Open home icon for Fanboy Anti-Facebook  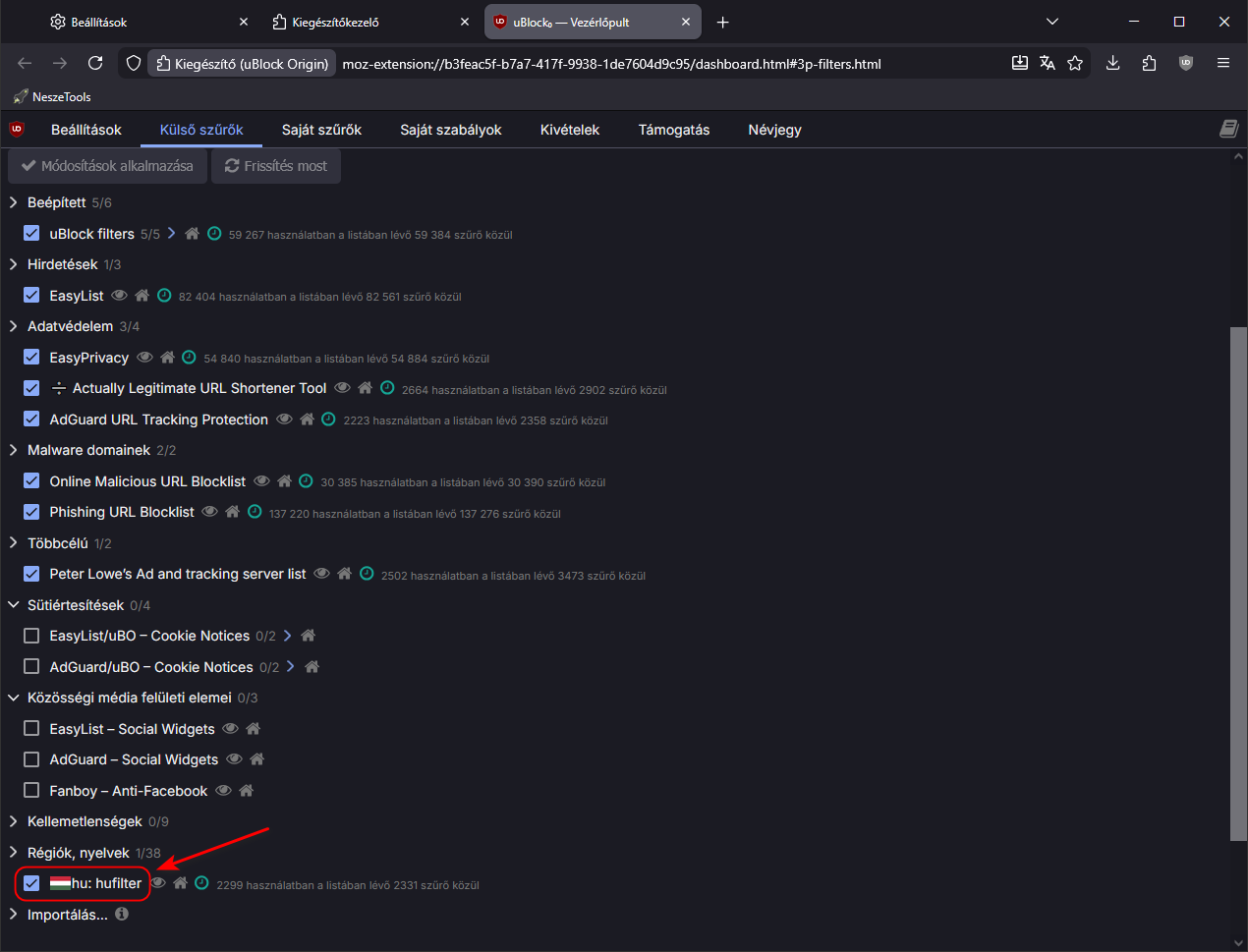[x=246, y=791]
